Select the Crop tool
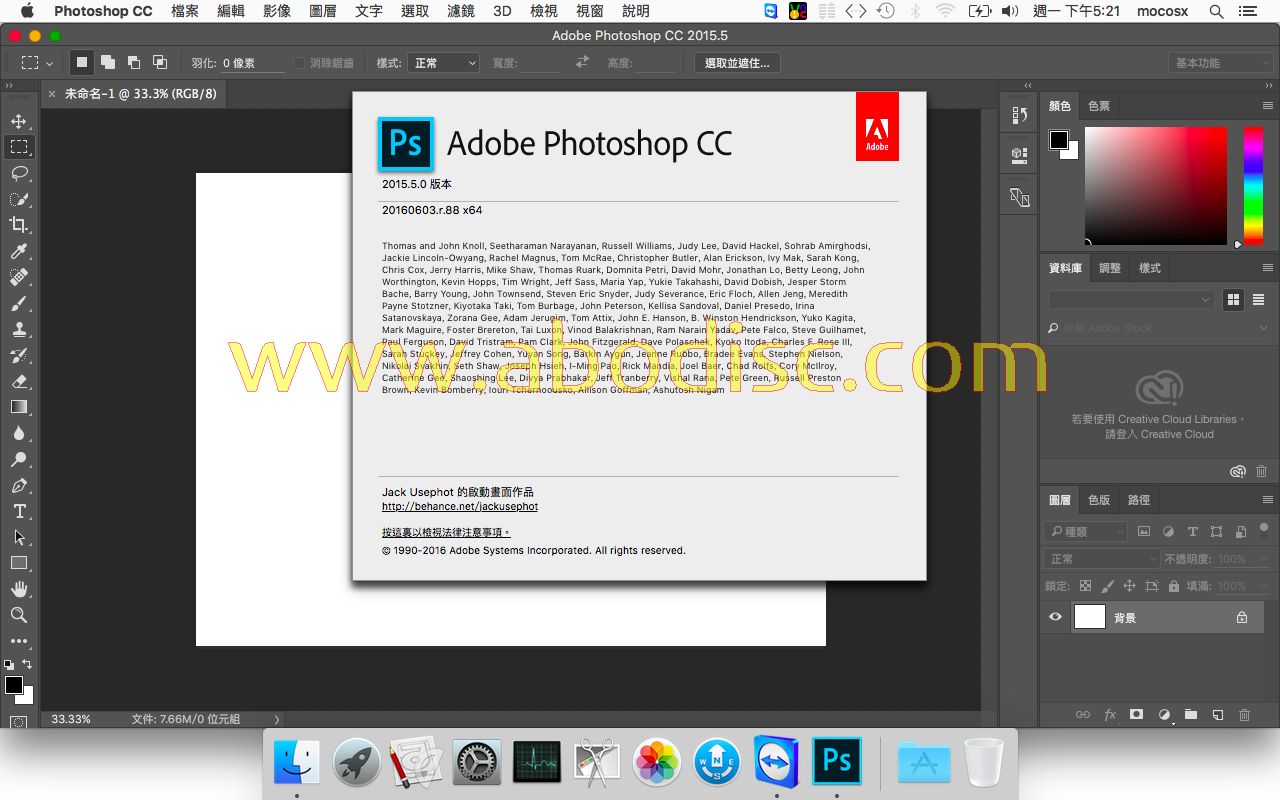The width and height of the screenshot is (1280, 800). pyautogui.click(x=18, y=225)
